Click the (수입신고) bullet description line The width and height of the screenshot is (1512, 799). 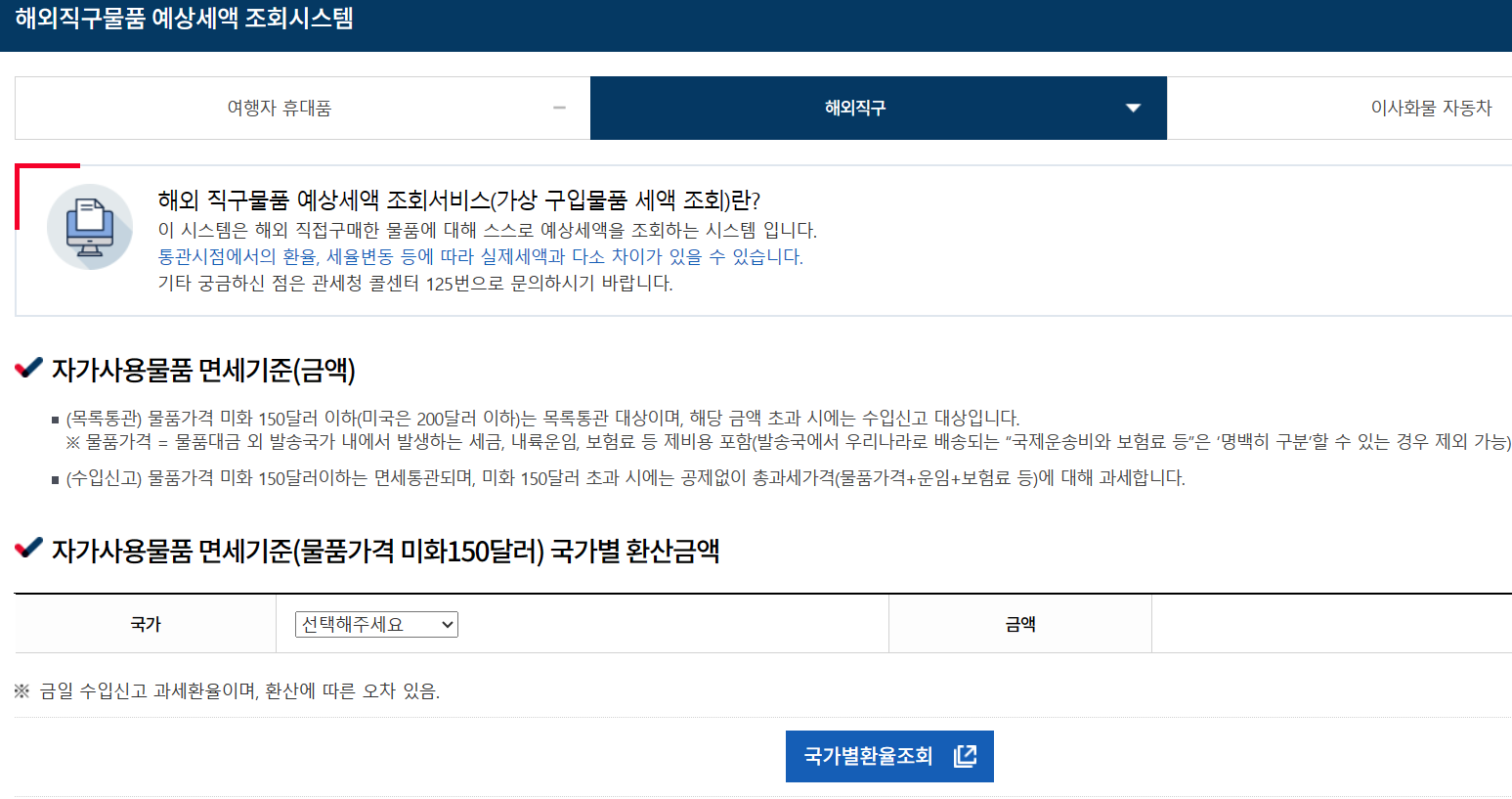click(x=626, y=478)
